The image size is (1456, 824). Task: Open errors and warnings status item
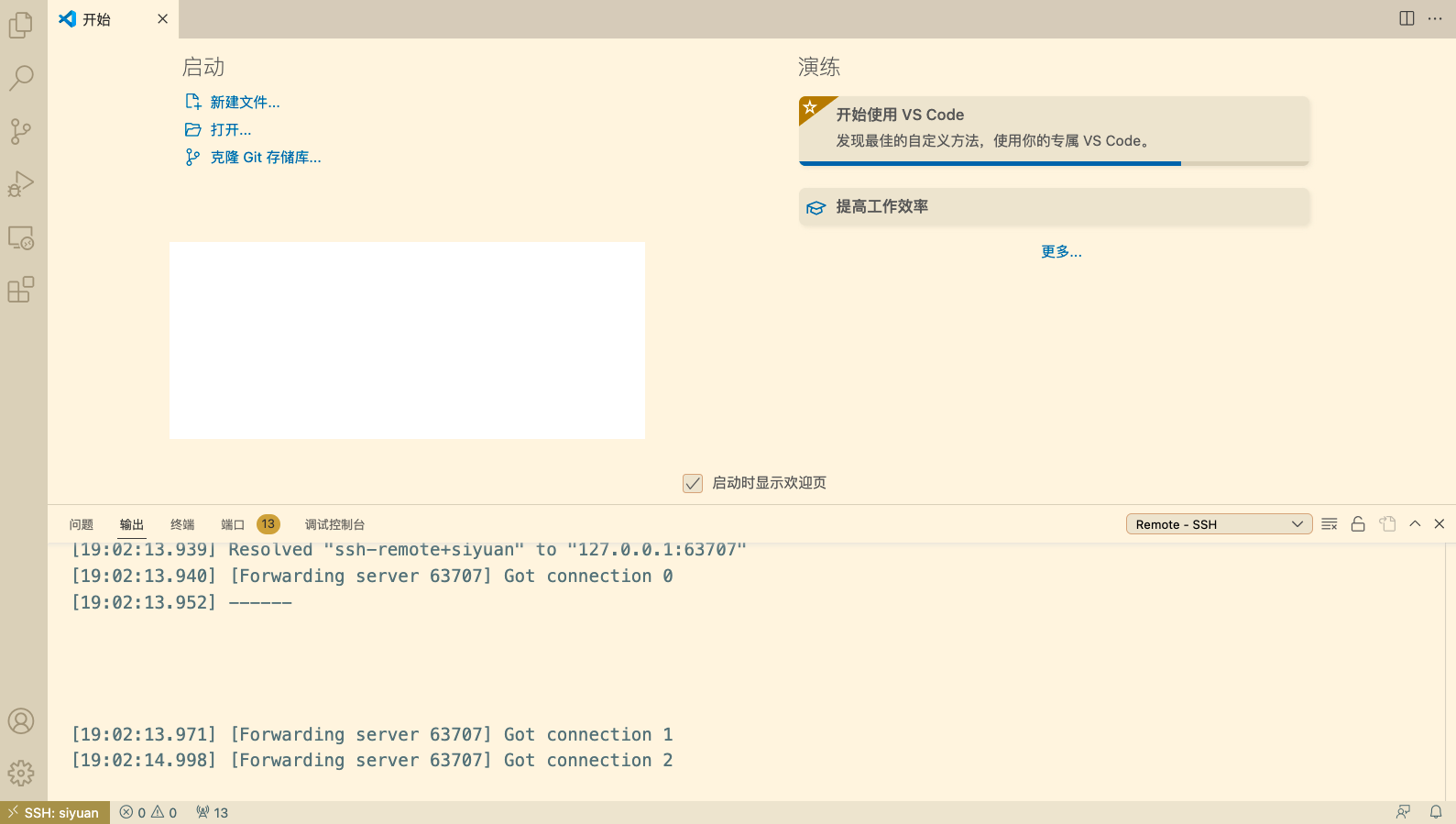point(148,813)
